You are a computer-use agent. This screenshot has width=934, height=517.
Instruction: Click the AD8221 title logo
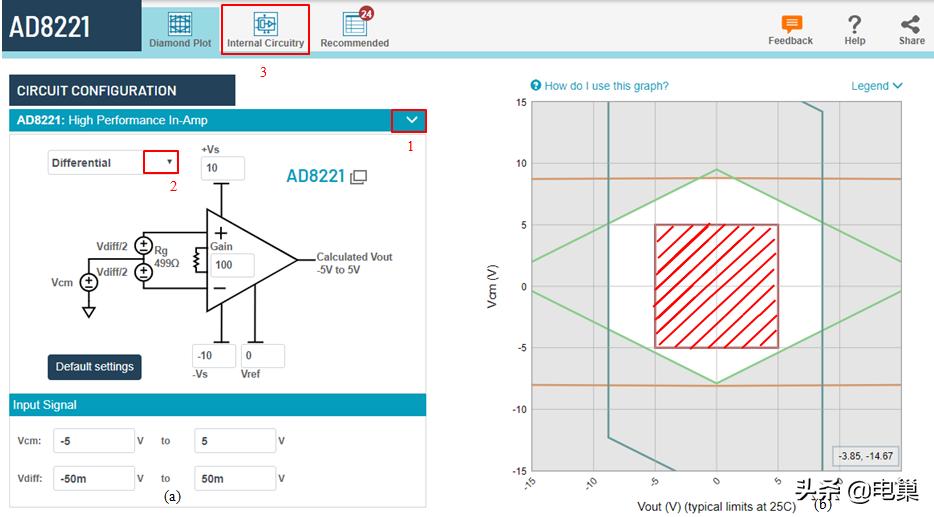[50, 27]
